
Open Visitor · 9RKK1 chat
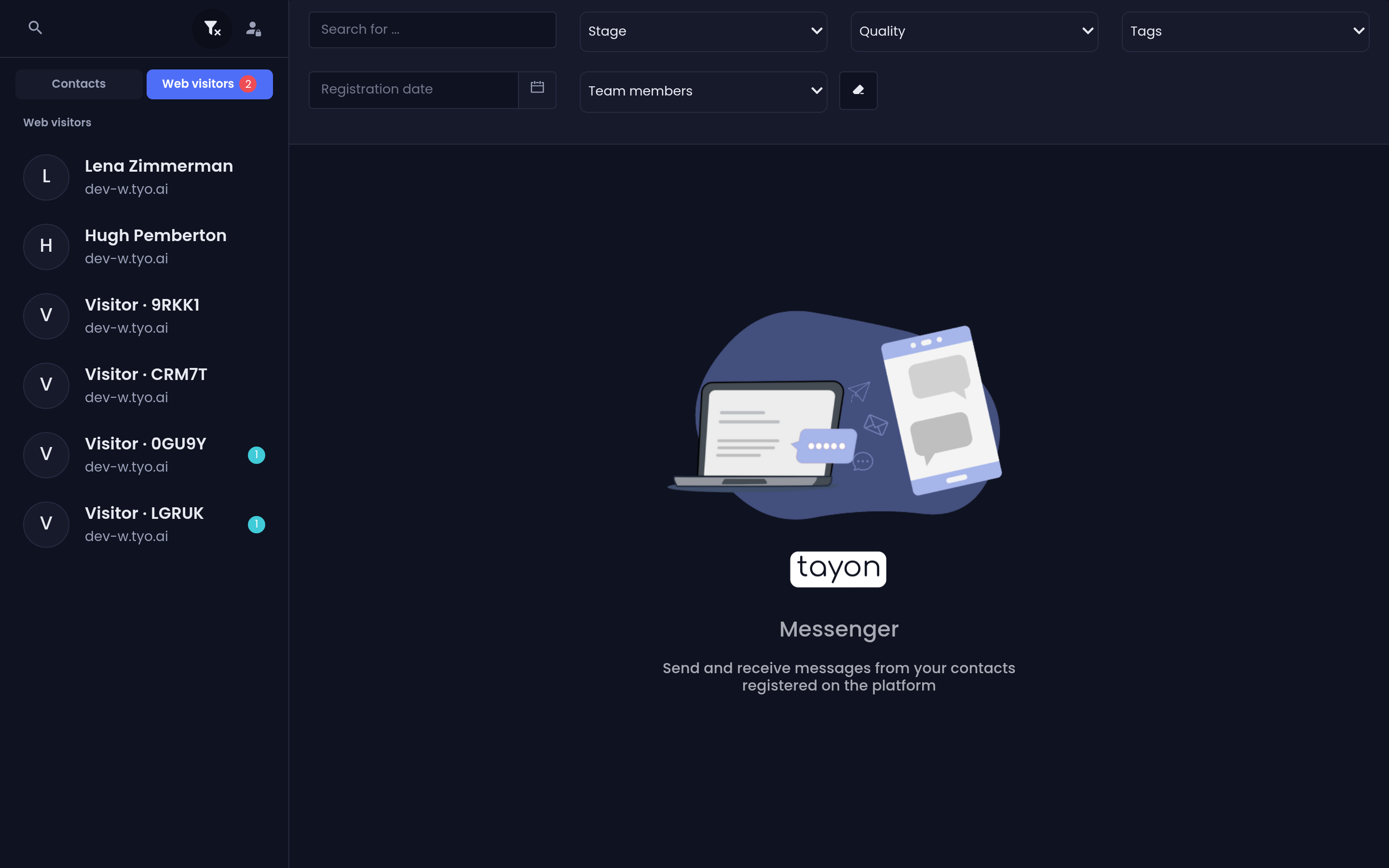[144, 316]
